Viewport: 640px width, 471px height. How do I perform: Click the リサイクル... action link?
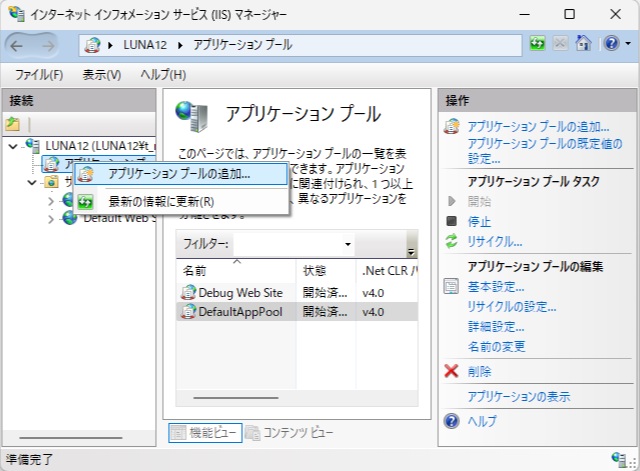tap(494, 242)
